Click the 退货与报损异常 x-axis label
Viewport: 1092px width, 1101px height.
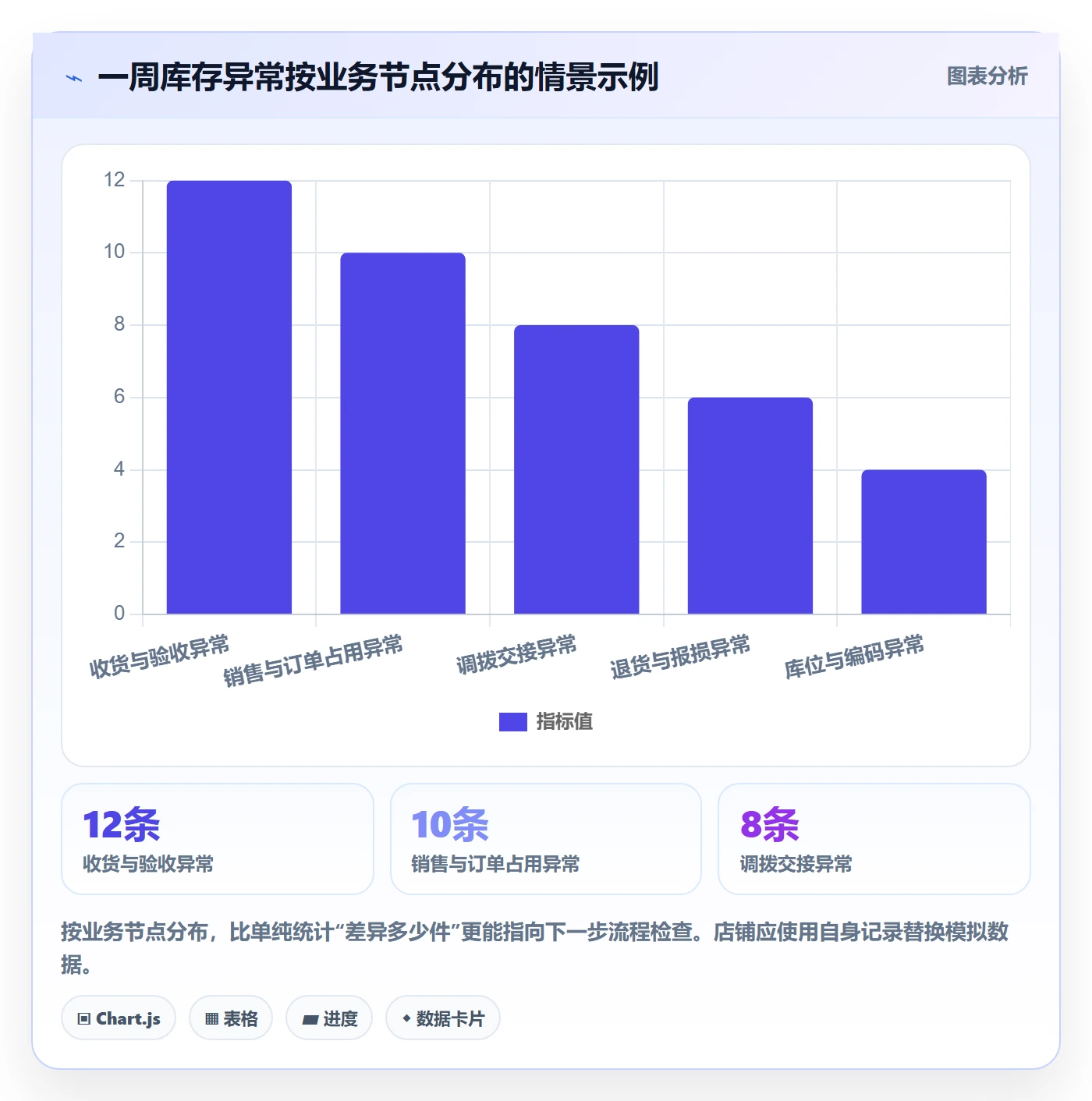pyautogui.click(x=680, y=657)
